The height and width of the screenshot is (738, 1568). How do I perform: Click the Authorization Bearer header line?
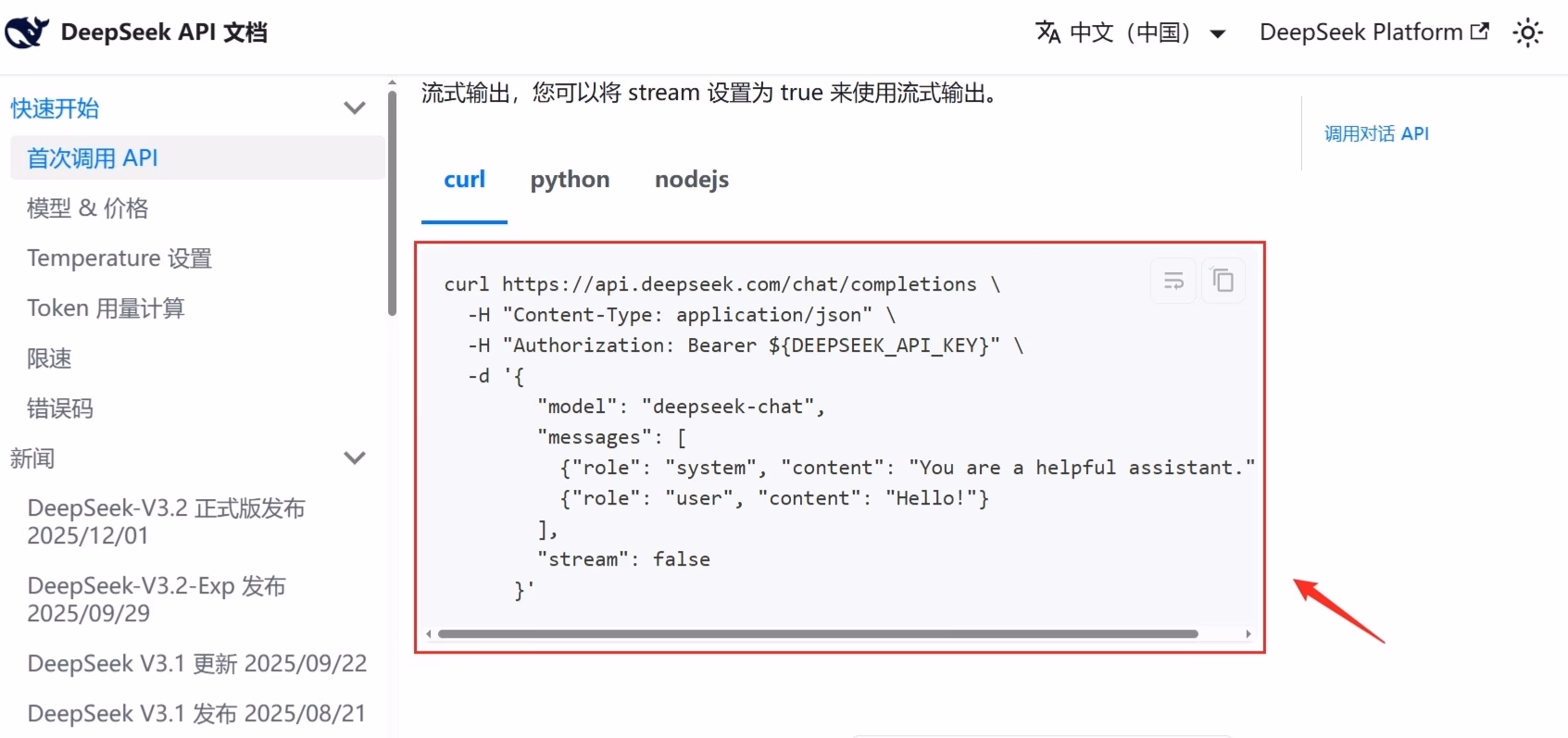(745, 345)
